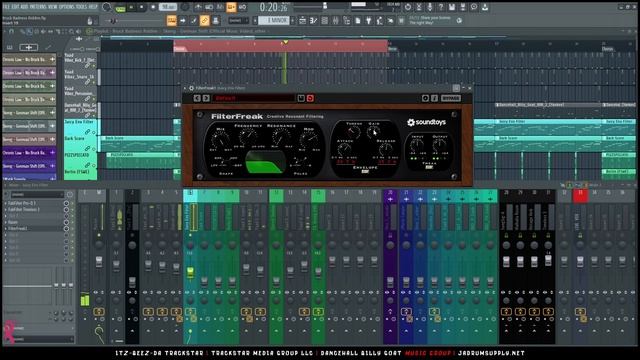Toggle the orange highlighted blend recording icon
The image size is (640, 360).
[x=231, y=7]
